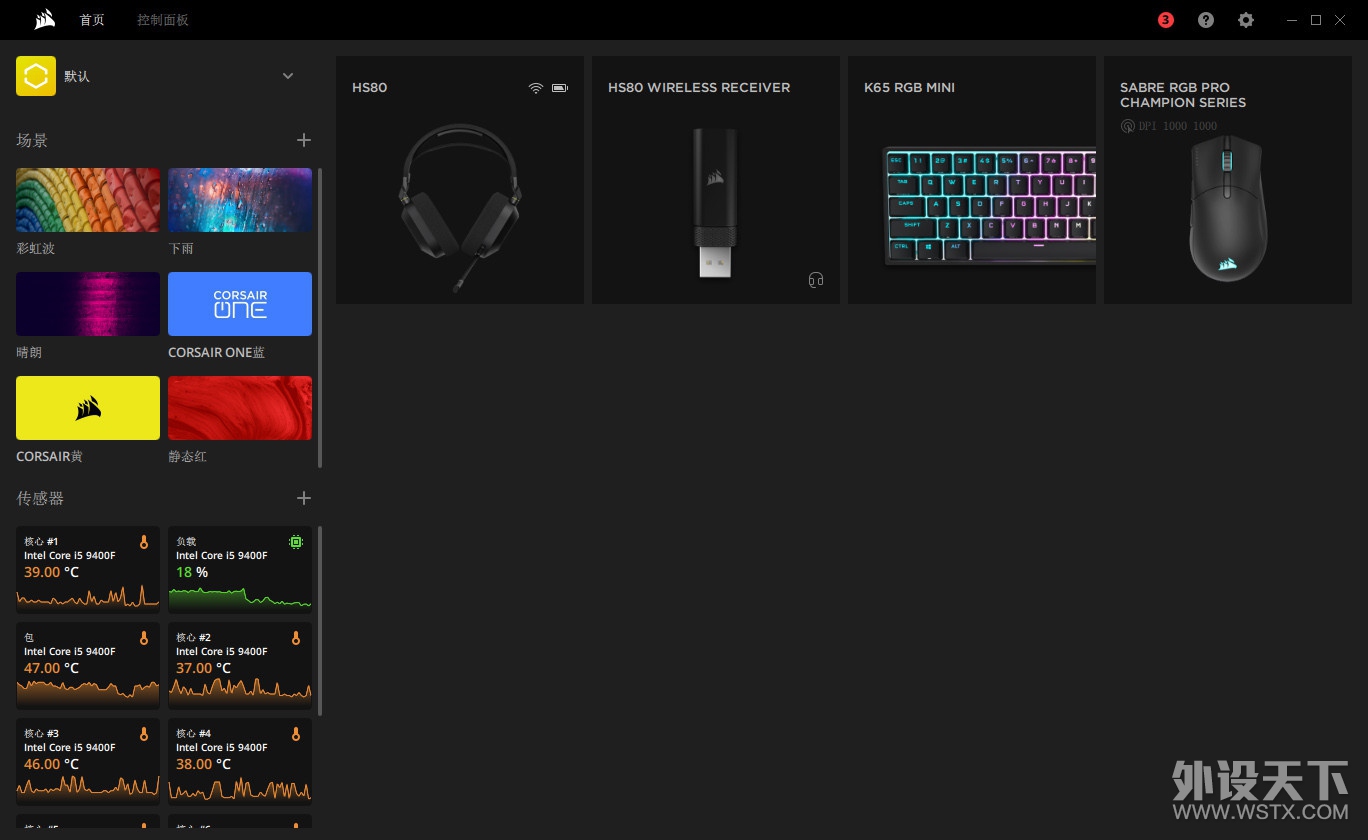Click the 核心 #1 temperature sensor icon

click(x=144, y=542)
